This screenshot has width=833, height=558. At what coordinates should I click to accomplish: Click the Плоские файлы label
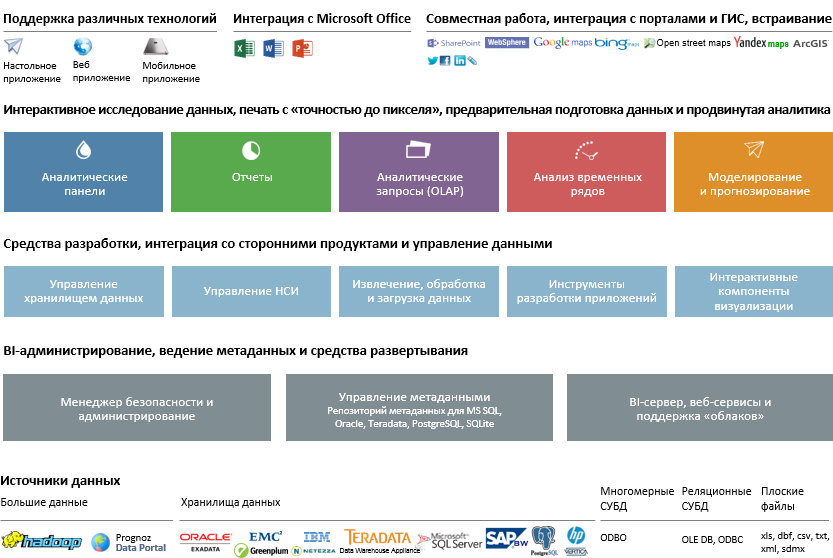(782, 498)
